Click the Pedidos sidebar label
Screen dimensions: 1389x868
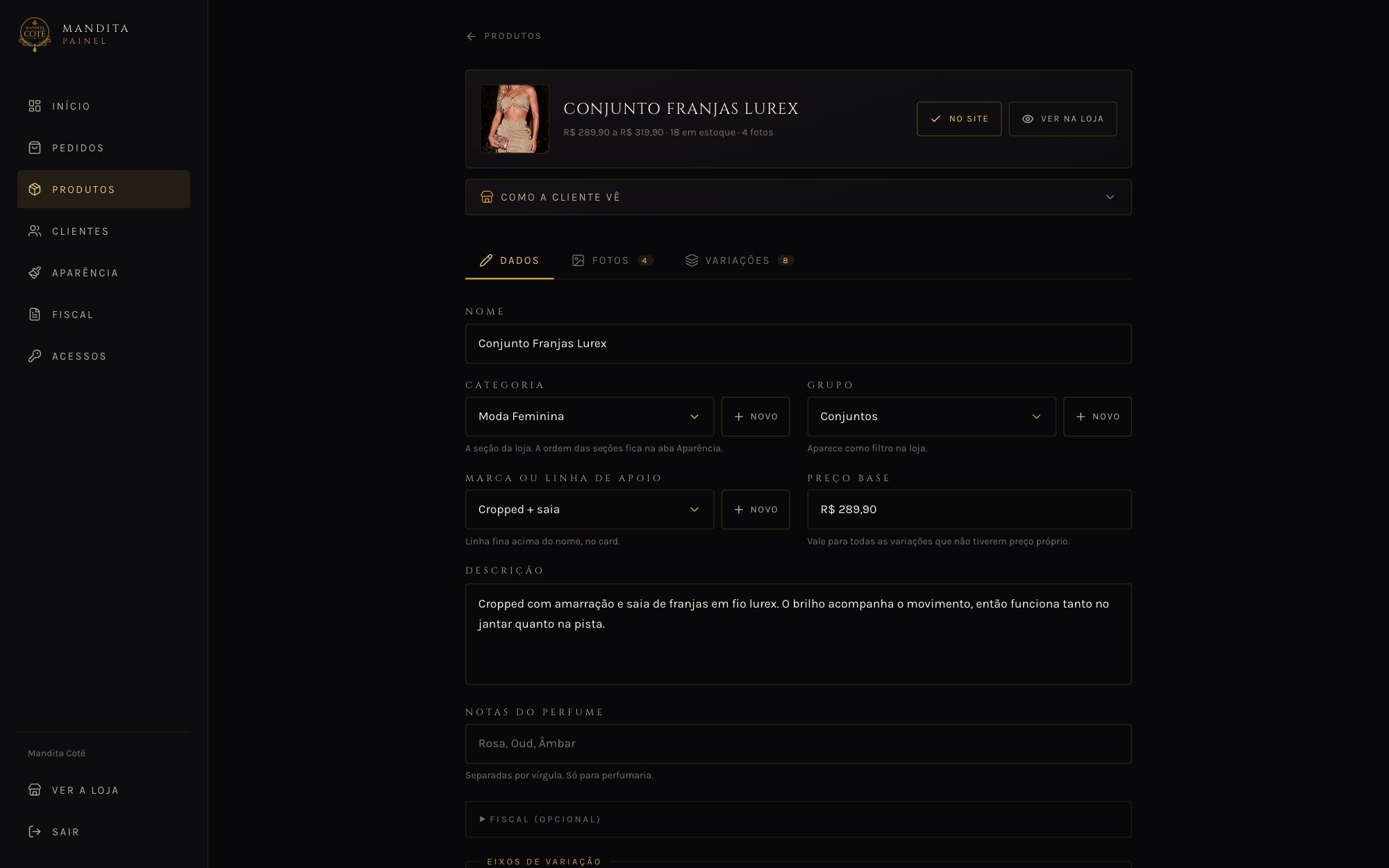point(78,148)
